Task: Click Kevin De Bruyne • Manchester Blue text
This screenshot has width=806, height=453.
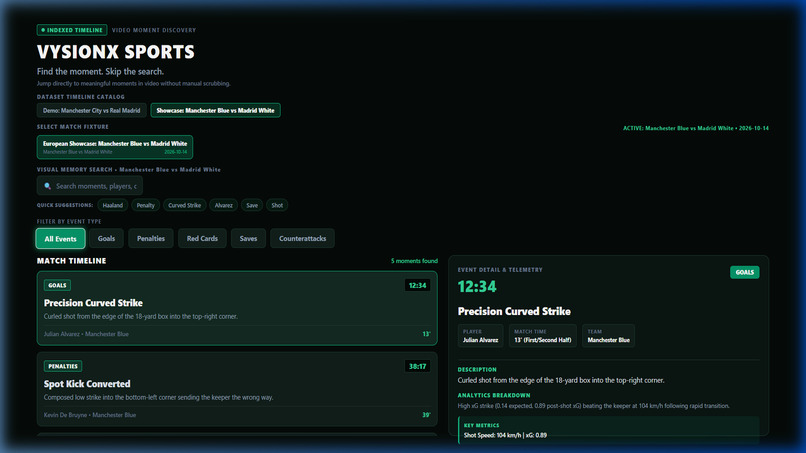Action: 90,415
